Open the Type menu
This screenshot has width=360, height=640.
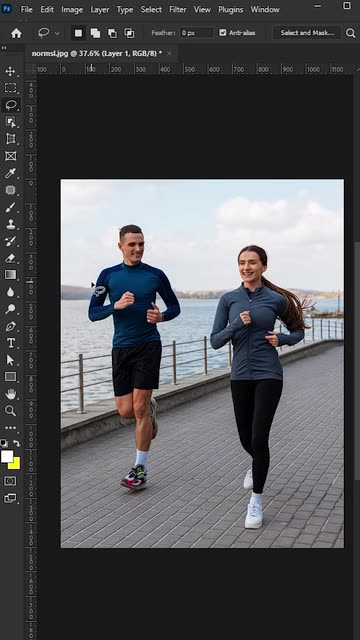(125, 9)
